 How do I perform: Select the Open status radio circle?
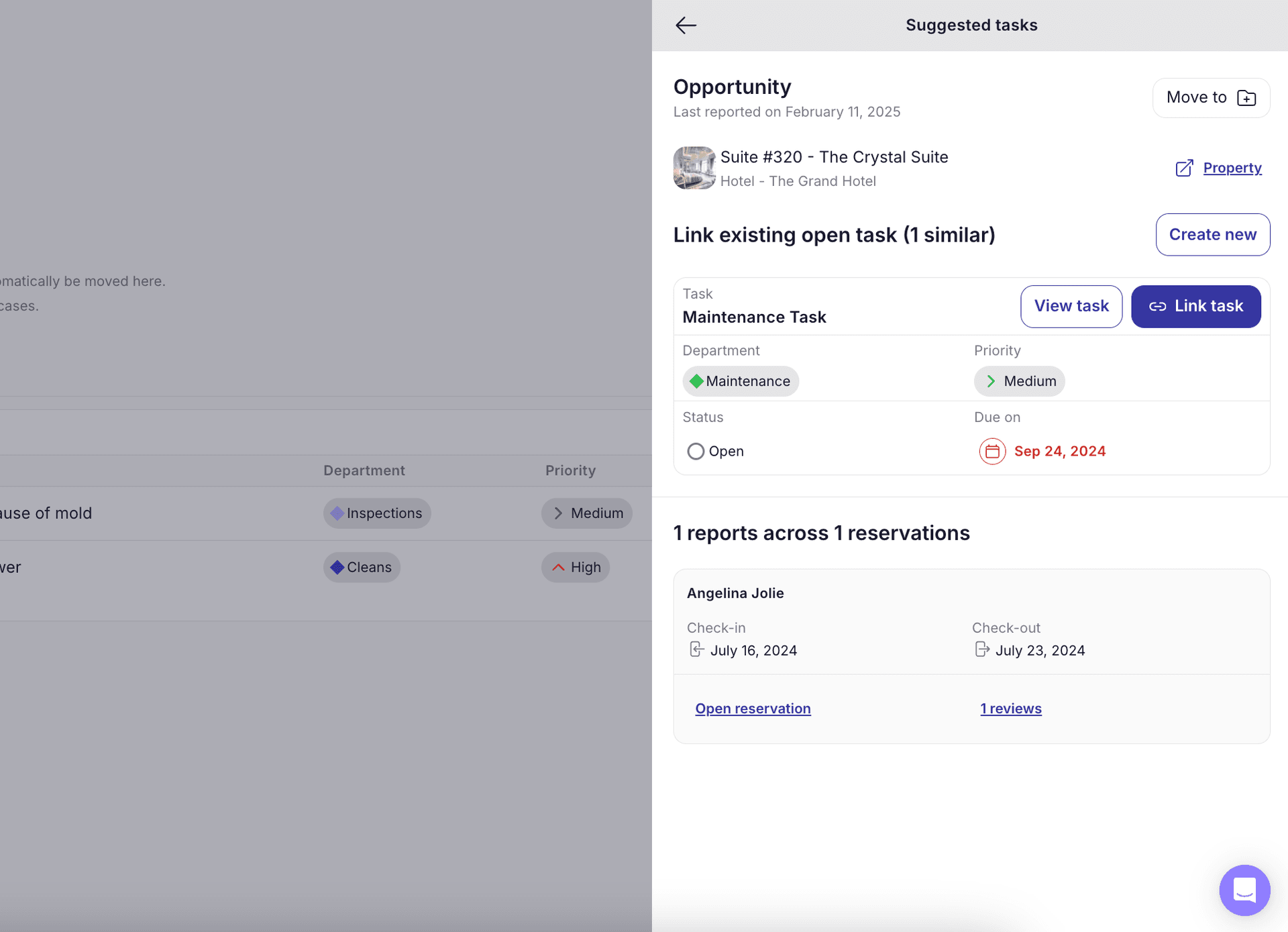coord(696,451)
